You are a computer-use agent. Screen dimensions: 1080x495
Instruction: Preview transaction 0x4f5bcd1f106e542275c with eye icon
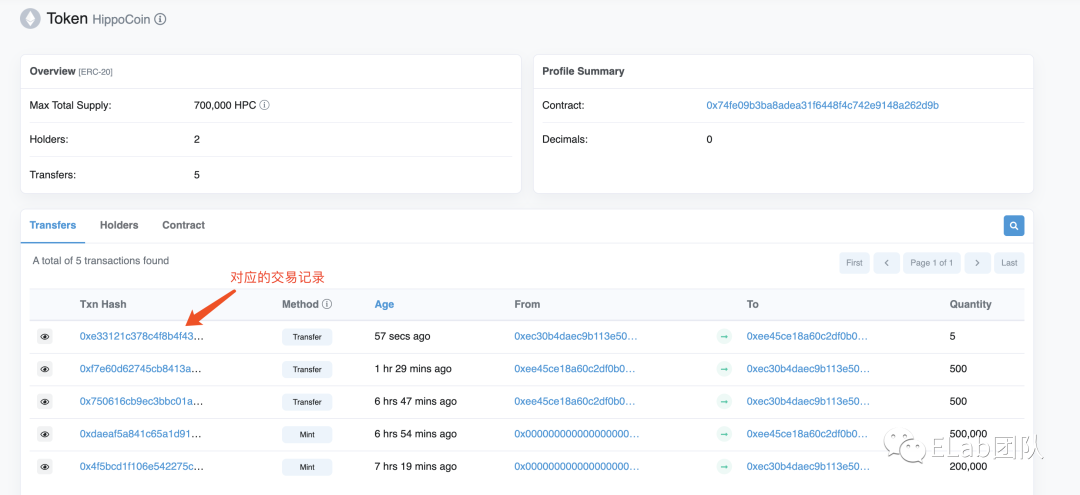tap(45, 467)
